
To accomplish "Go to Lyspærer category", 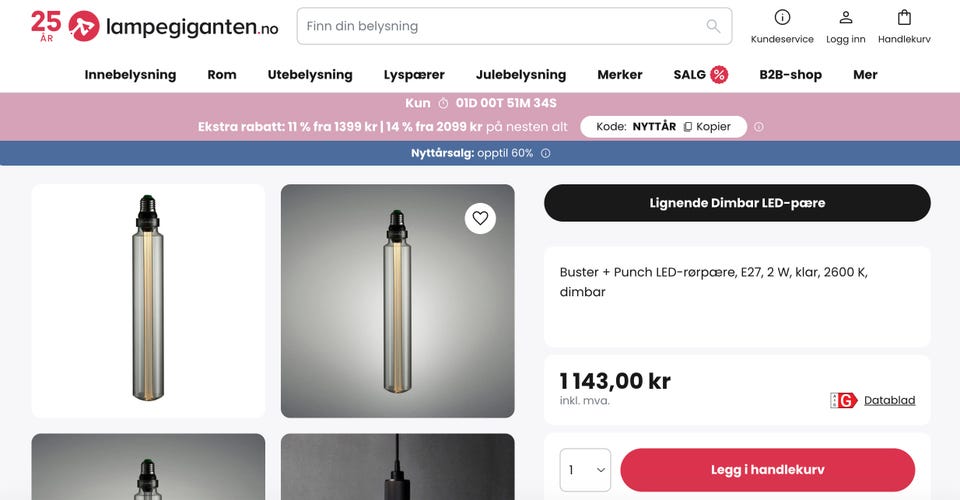I will [414, 75].
